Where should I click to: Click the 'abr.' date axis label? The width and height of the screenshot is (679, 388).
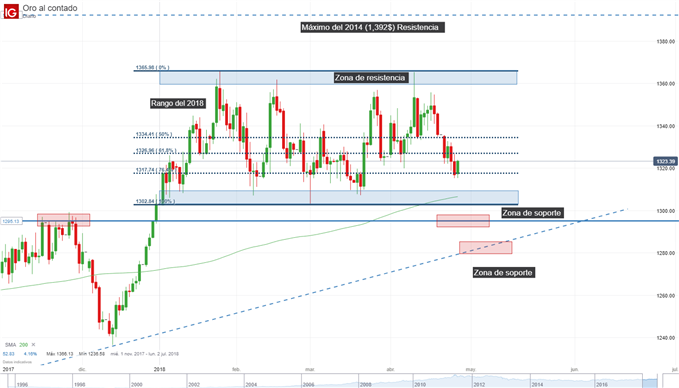point(390,369)
